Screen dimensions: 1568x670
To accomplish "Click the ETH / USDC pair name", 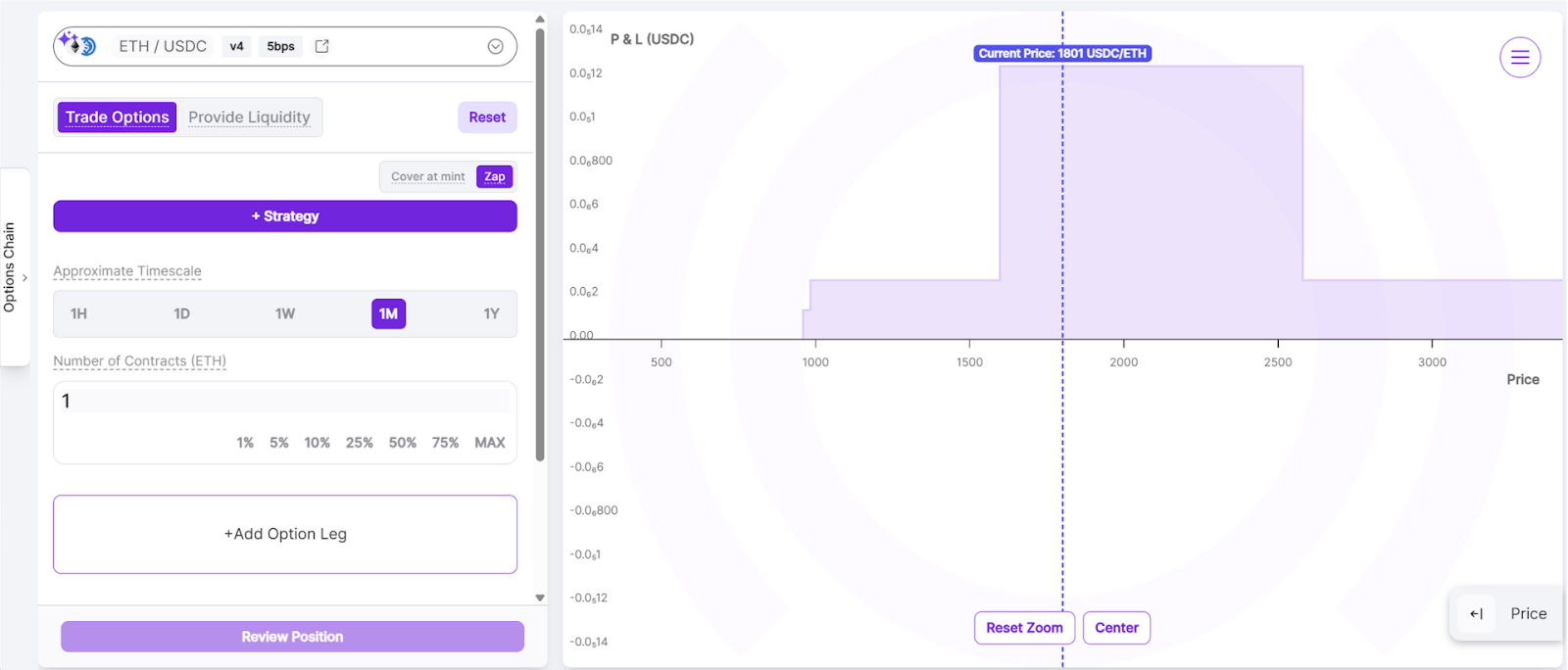I will click(x=163, y=46).
